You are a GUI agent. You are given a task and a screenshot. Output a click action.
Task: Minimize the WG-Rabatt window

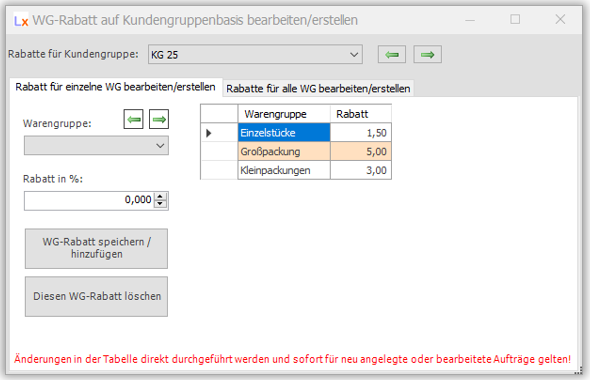[x=470, y=20]
